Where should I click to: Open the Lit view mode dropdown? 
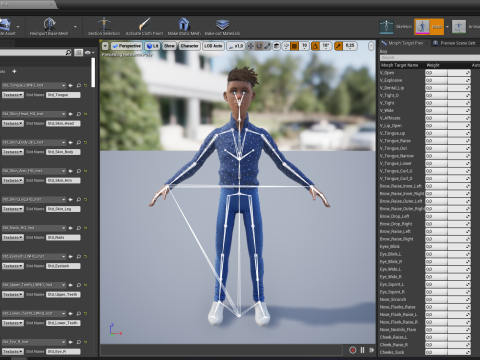coord(153,46)
